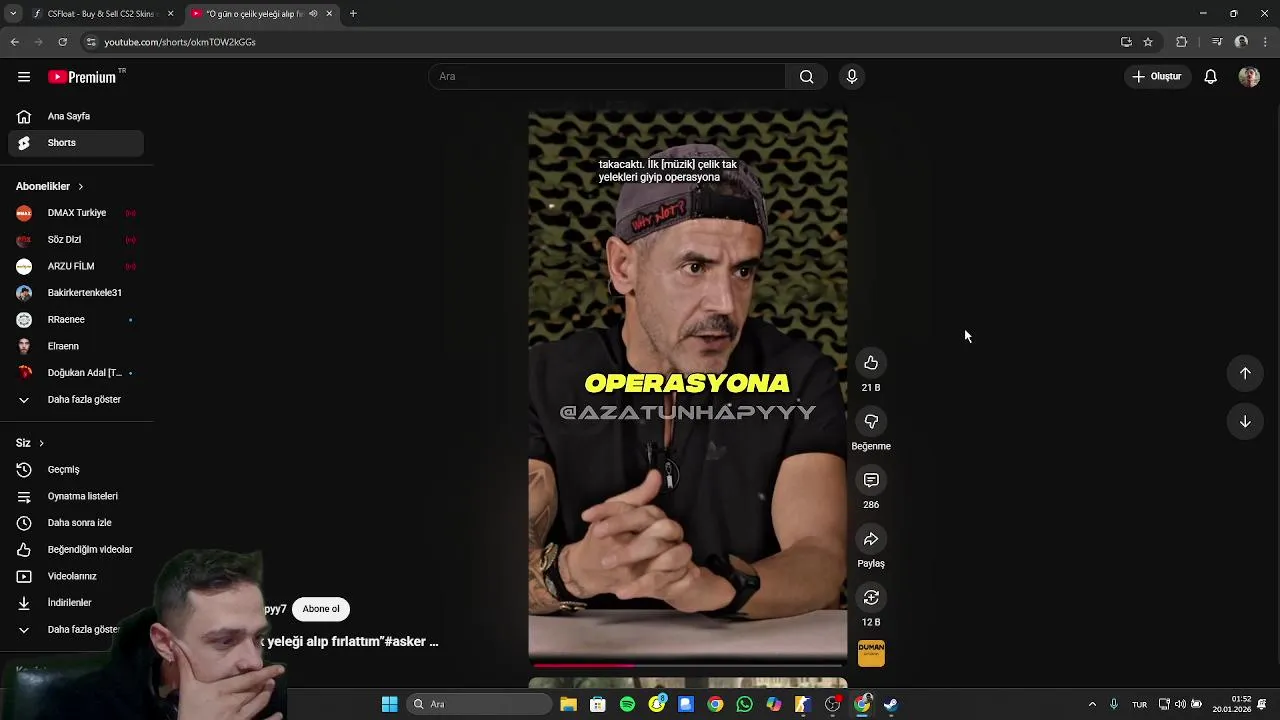Screen dimensions: 1280x720
Task: Open the browser extensions puzzle icon
Action: pos(1182,42)
